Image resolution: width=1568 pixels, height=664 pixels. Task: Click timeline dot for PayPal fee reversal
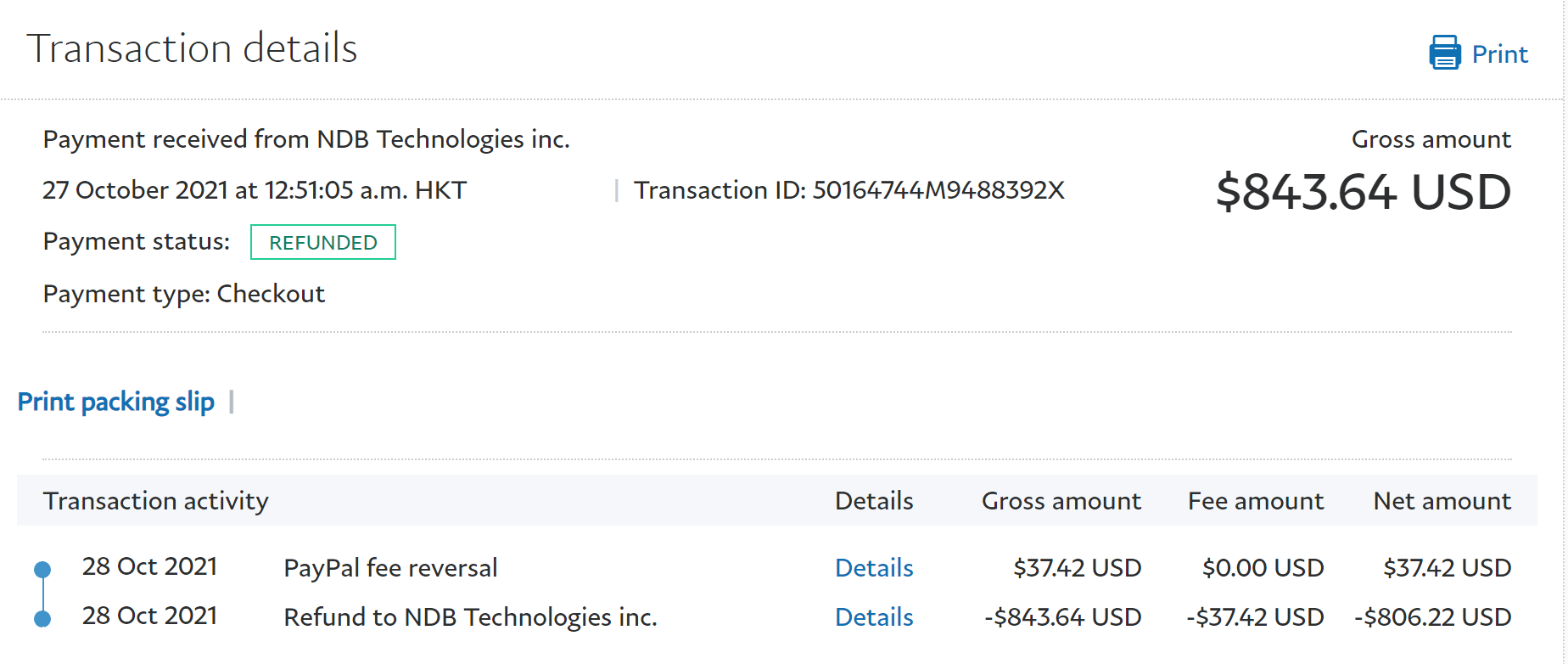click(x=42, y=569)
